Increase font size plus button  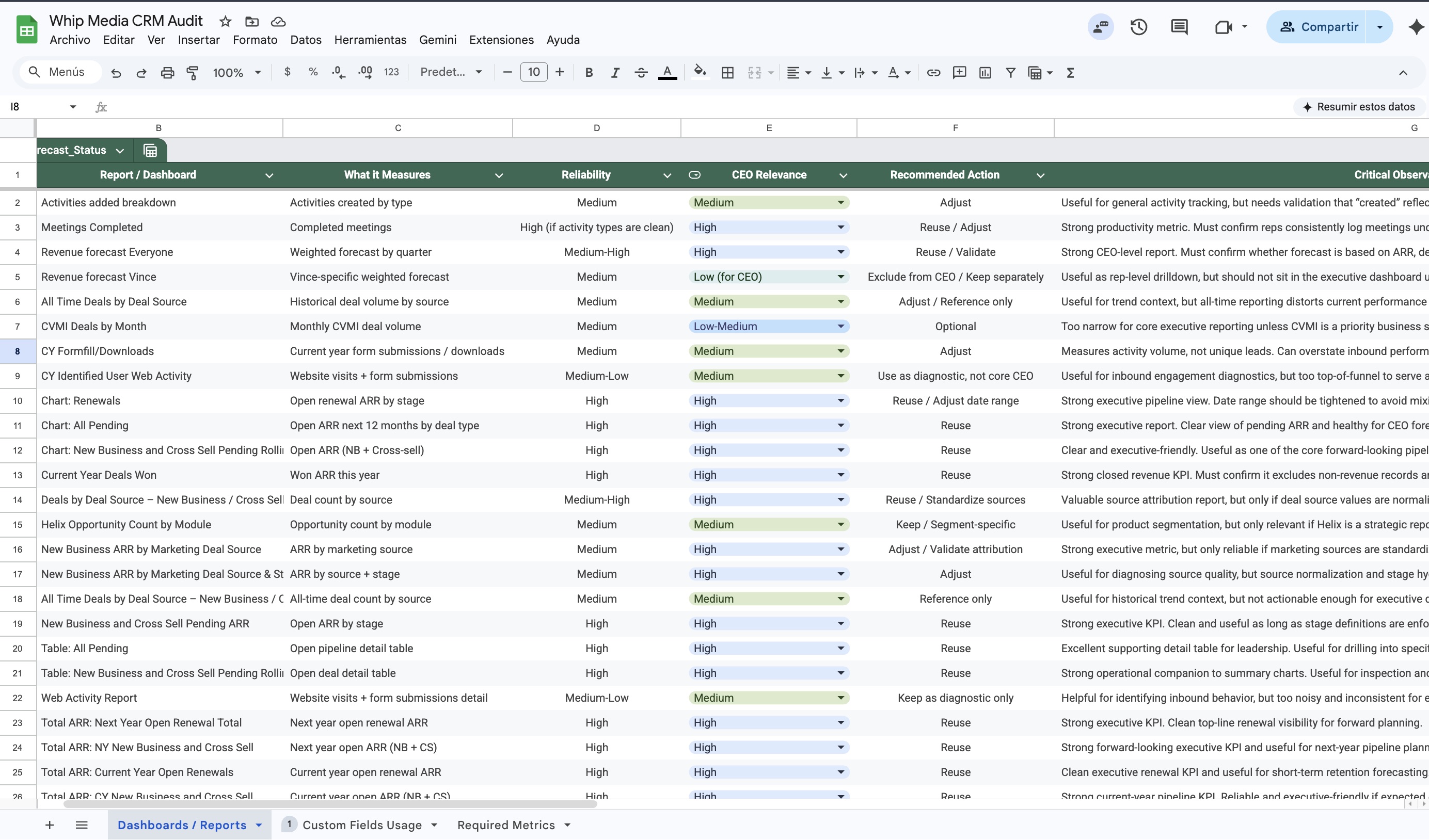[x=560, y=72]
